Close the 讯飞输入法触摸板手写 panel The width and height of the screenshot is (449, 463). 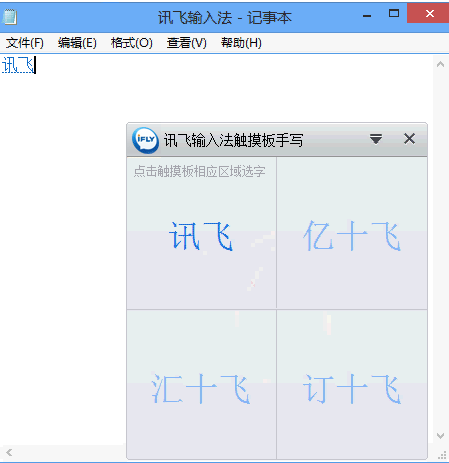pos(409,139)
